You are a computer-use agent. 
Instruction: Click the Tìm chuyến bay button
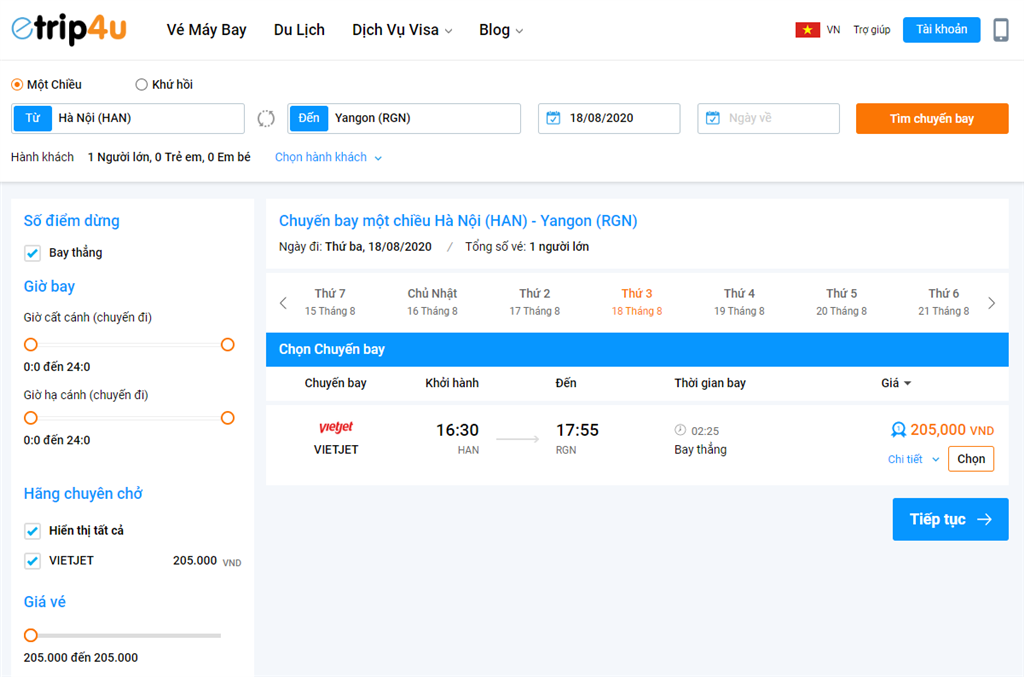tap(931, 117)
